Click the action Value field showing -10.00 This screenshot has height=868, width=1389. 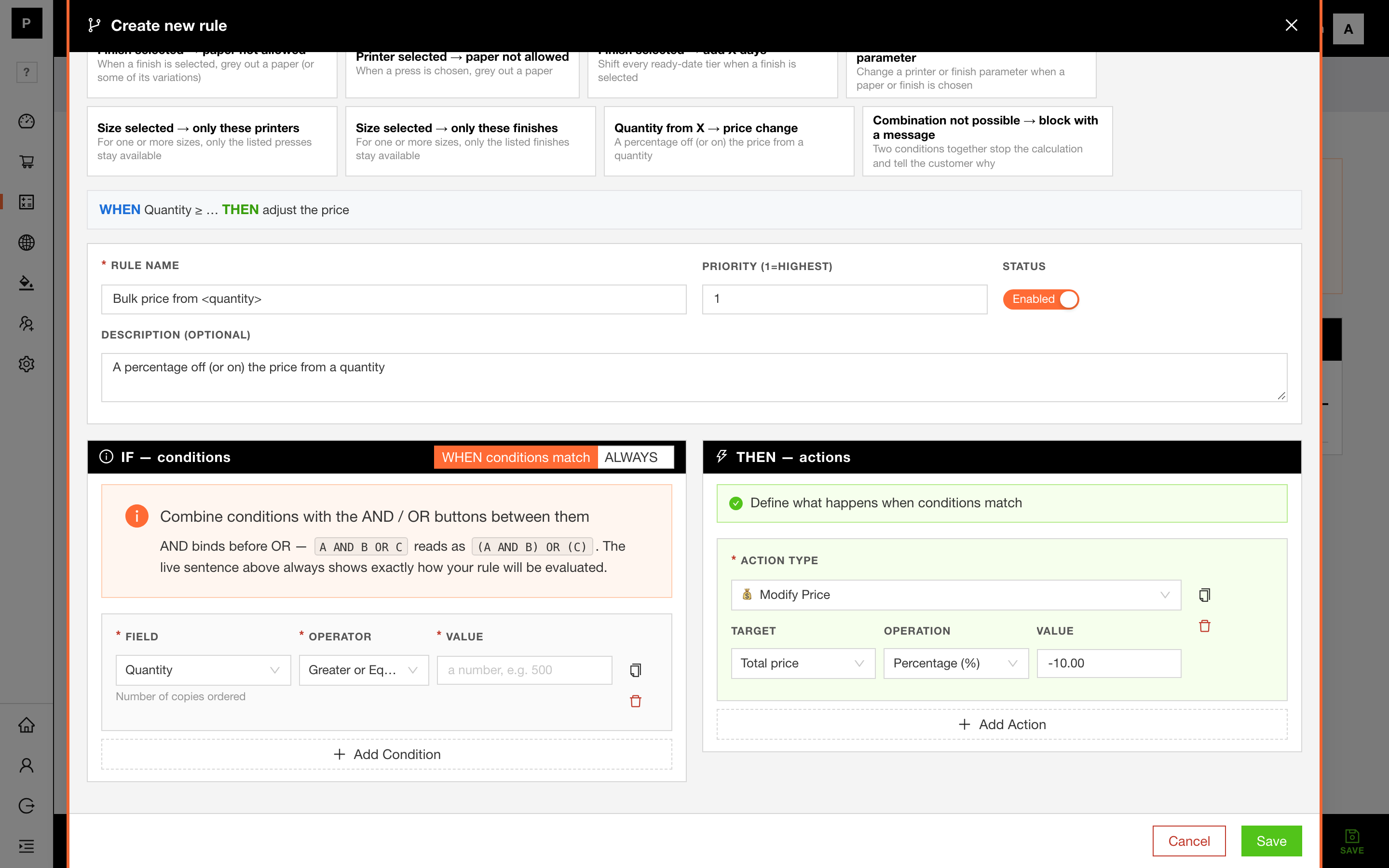[1109, 663]
